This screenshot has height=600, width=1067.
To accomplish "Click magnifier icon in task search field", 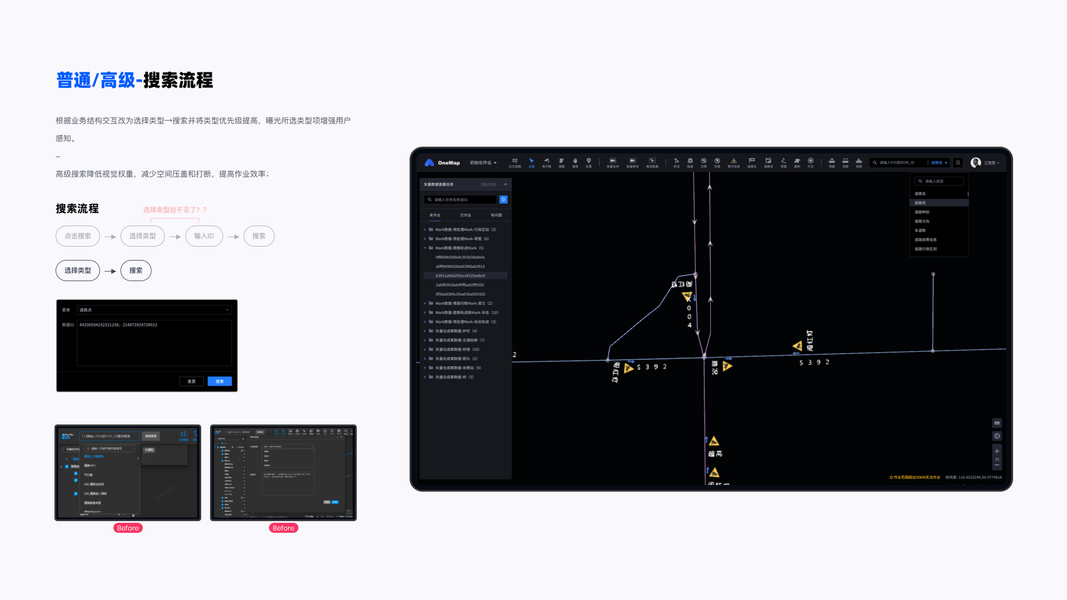I will click(x=429, y=199).
